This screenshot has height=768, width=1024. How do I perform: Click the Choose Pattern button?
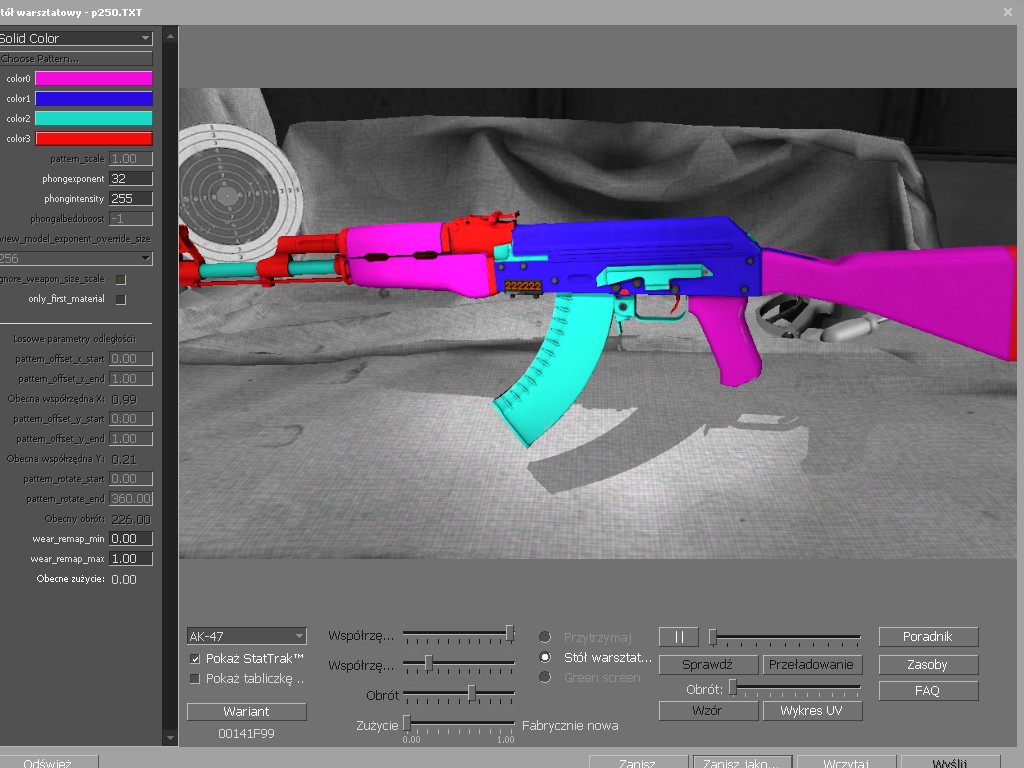pos(76,59)
